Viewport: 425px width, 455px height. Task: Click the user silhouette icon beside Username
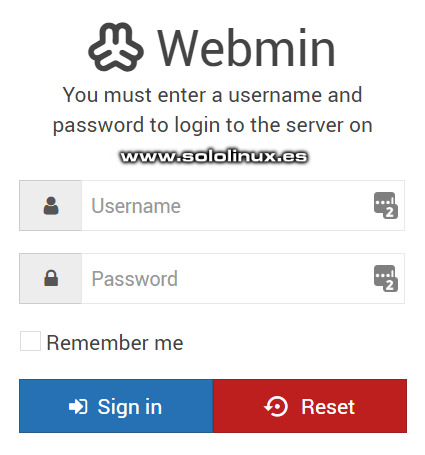pyautogui.click(x=51, y=206)
